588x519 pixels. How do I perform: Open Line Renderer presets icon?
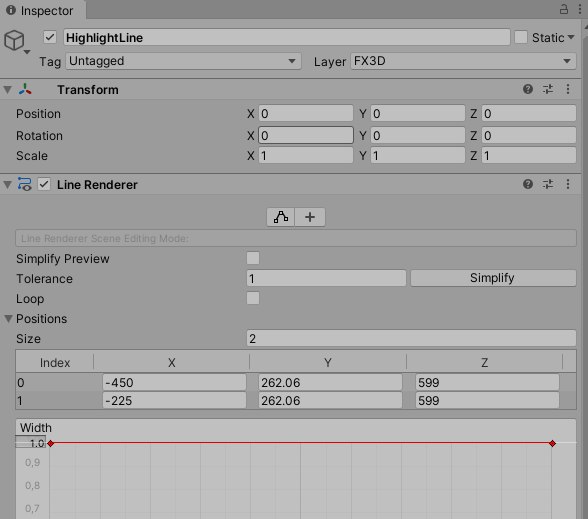point(548,184)
